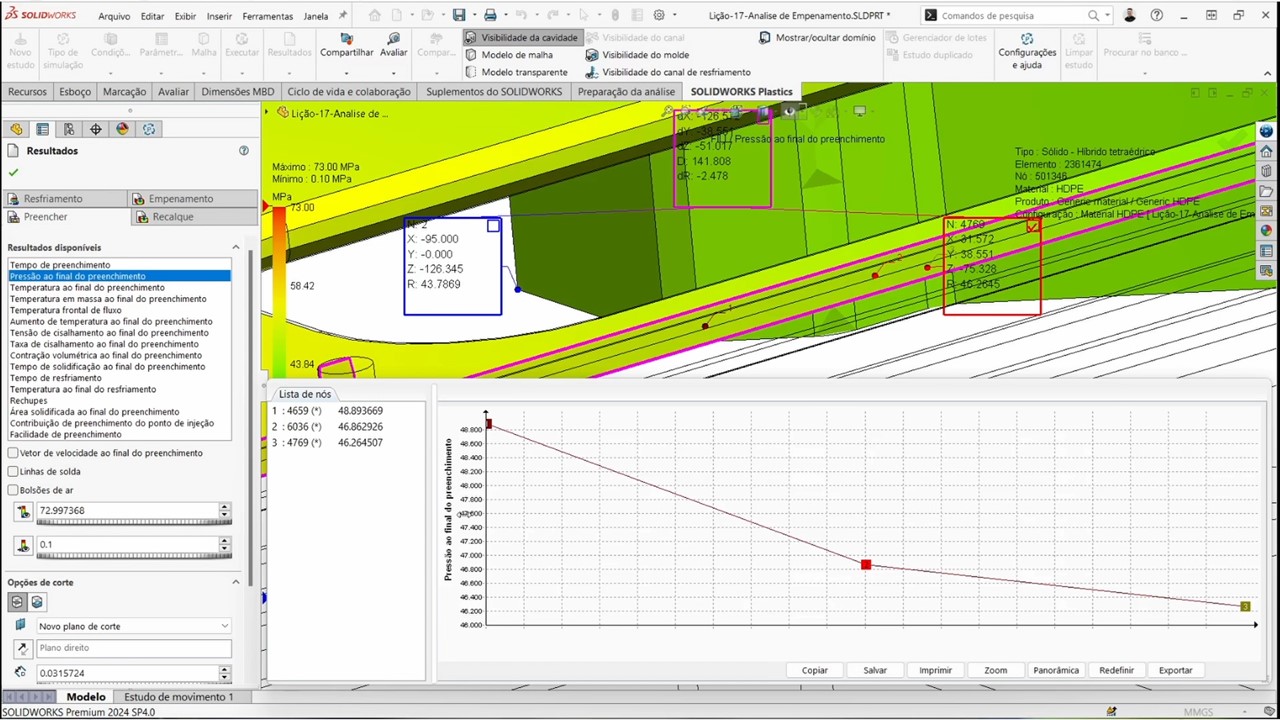Click the Save floppy-disk icon in title bar

[458, 16]
